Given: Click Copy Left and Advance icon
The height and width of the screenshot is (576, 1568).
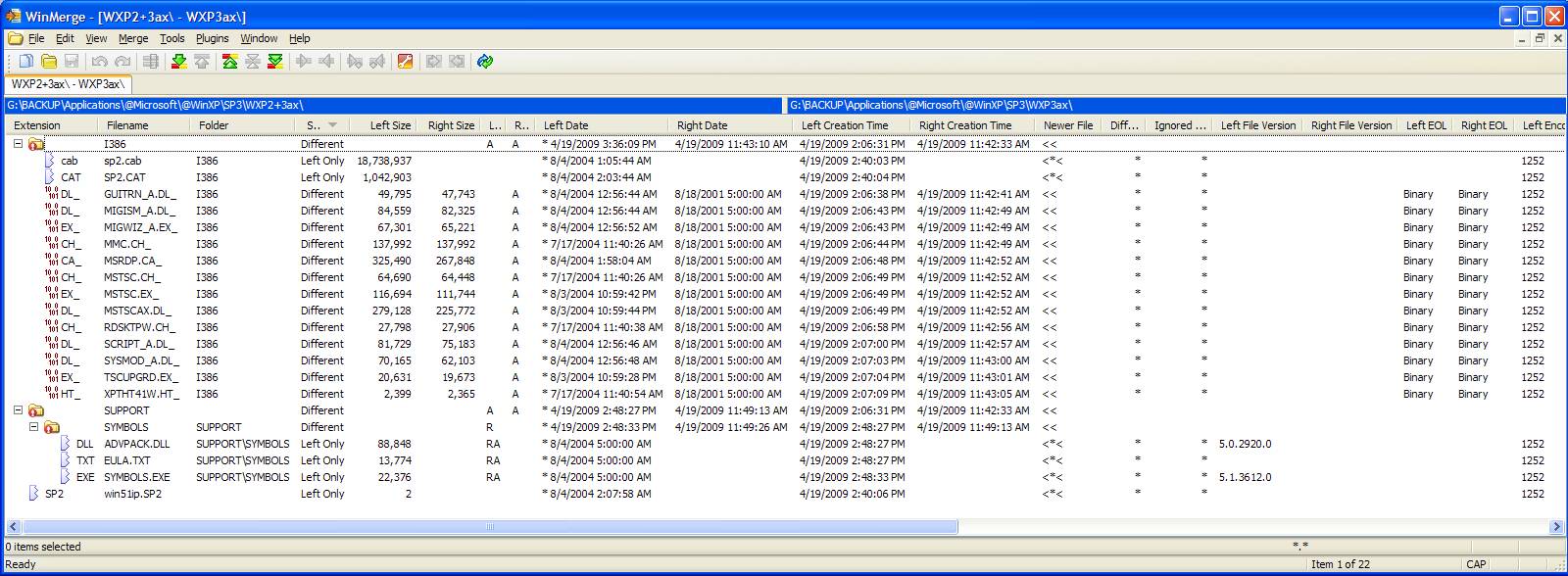Looking at the screenshot, I should point(378,62).
